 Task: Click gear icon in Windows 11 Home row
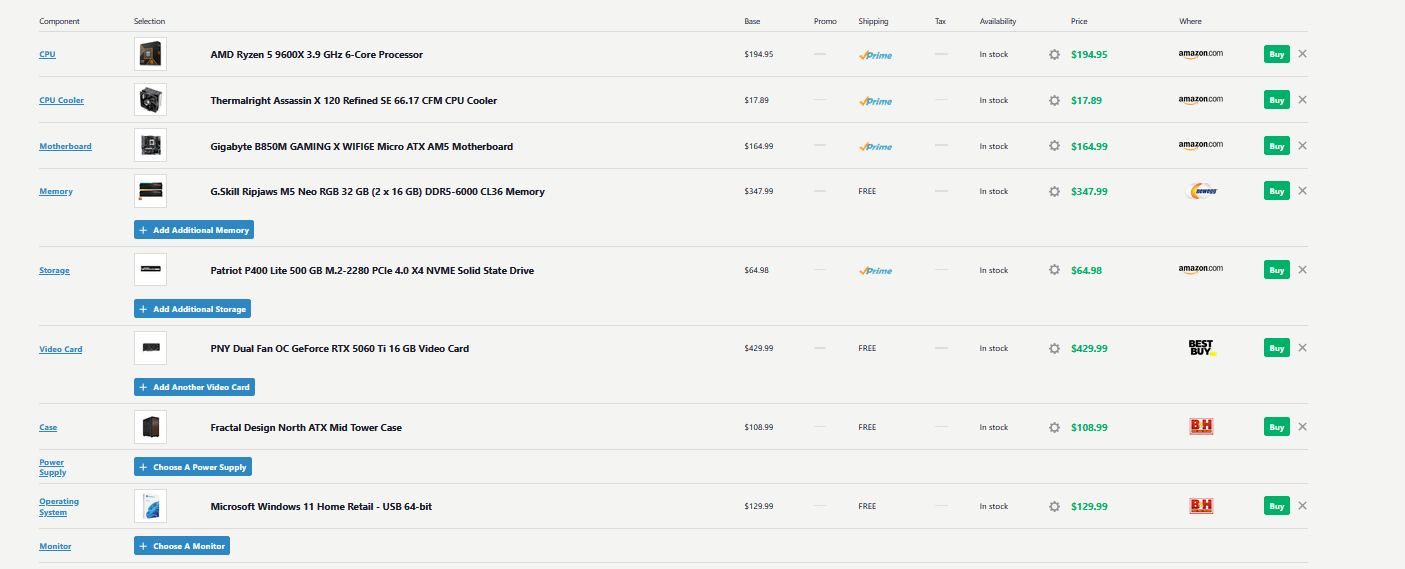pyautogui.click(x=1054, y=506)
